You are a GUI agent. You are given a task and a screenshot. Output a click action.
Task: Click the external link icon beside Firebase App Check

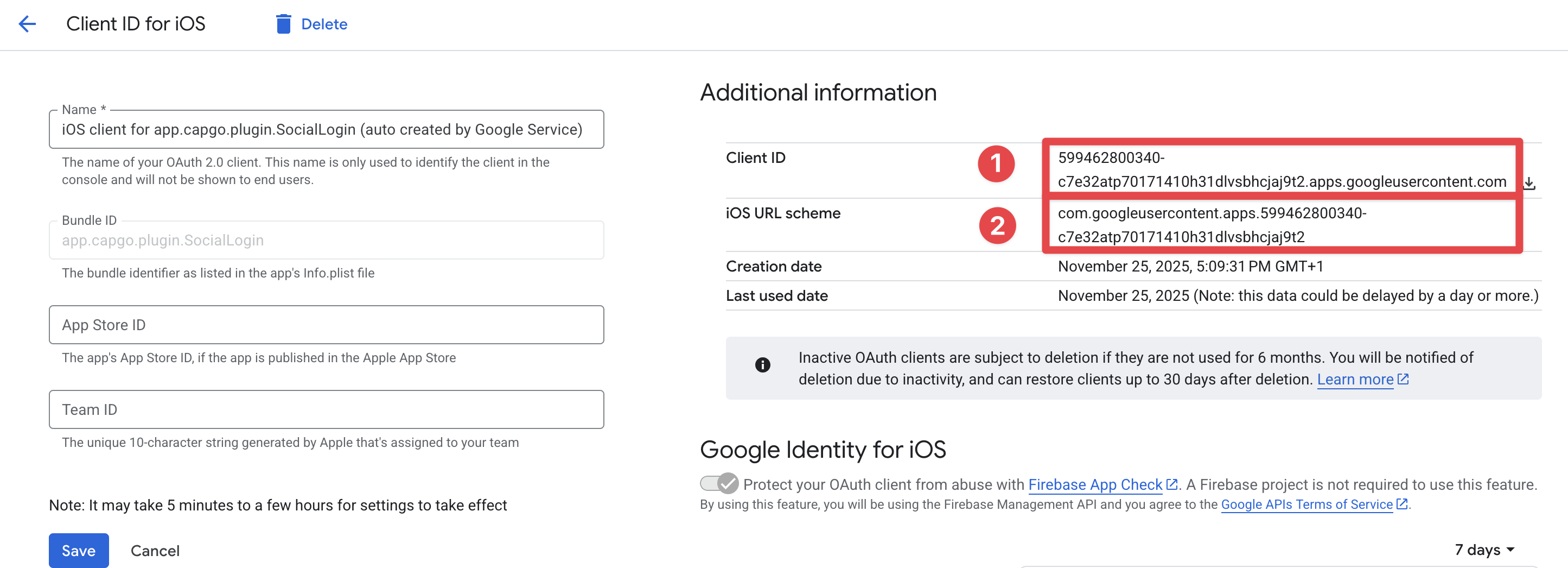1172,483
